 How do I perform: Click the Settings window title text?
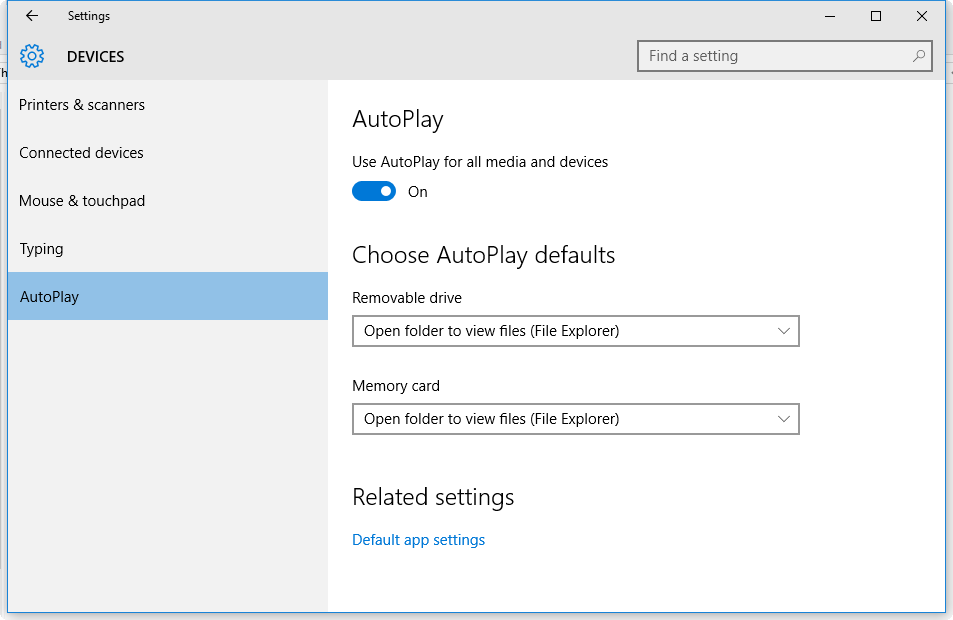pos(89,16)
